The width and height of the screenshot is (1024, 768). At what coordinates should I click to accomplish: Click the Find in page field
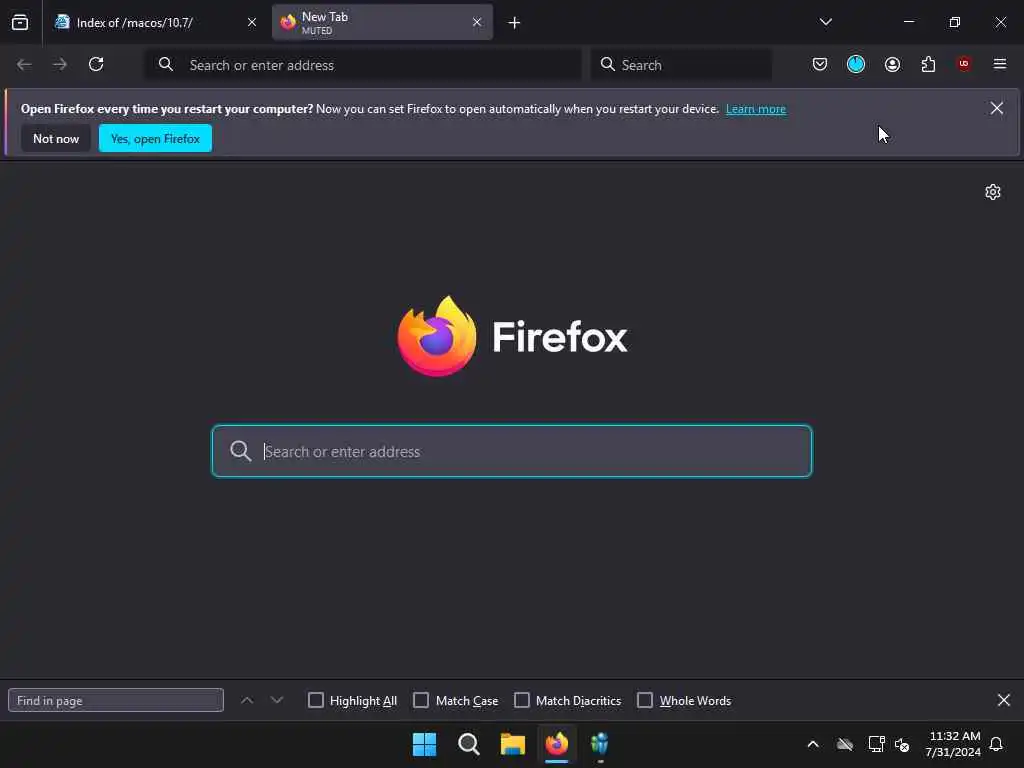pos(116,700)
